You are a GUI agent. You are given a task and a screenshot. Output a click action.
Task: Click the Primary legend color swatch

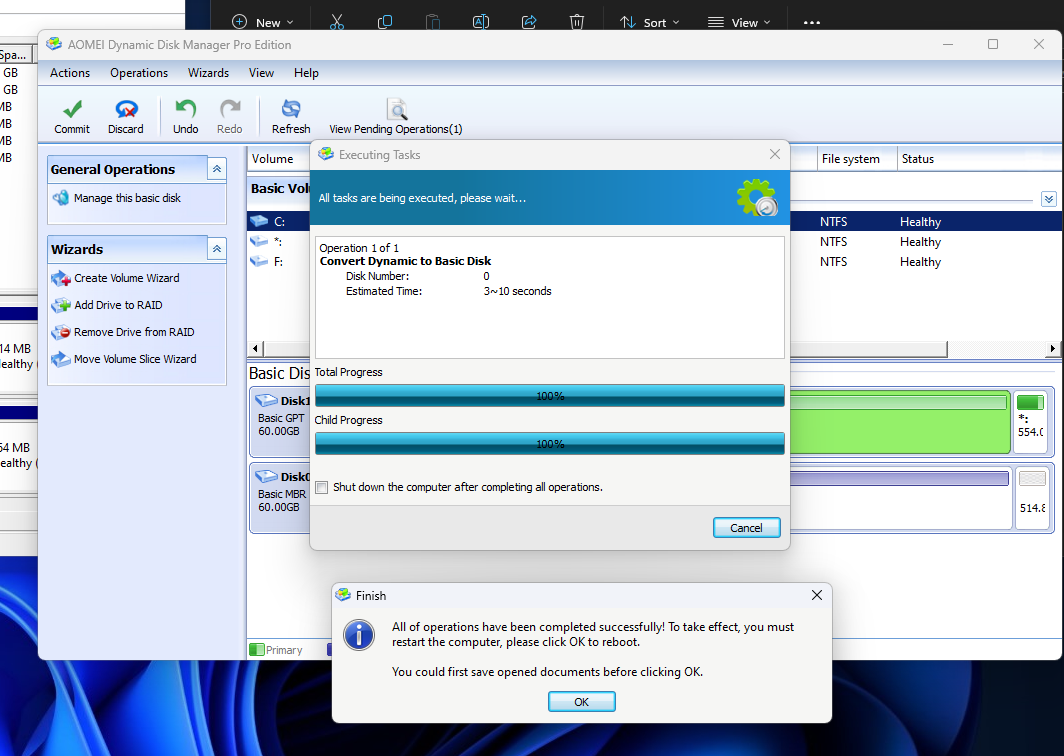click(256, 649)
